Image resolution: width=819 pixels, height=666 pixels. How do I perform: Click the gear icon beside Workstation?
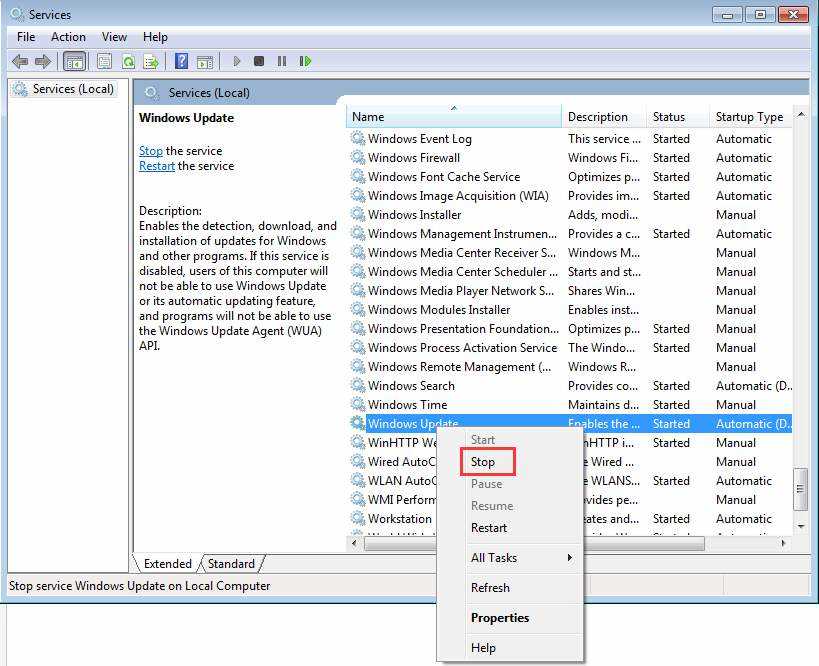(358, 519)
